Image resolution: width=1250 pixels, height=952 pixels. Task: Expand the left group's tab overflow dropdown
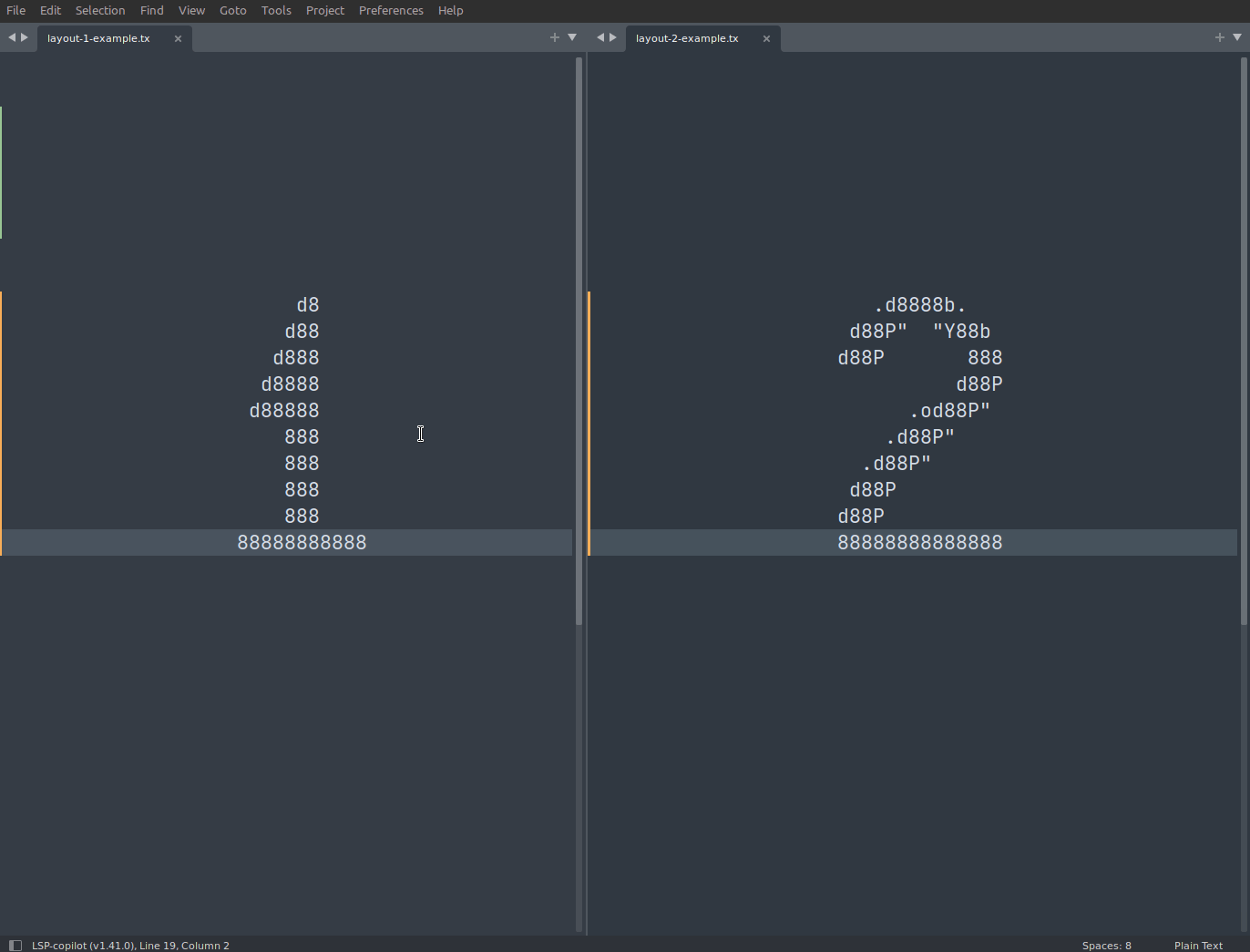571,37
